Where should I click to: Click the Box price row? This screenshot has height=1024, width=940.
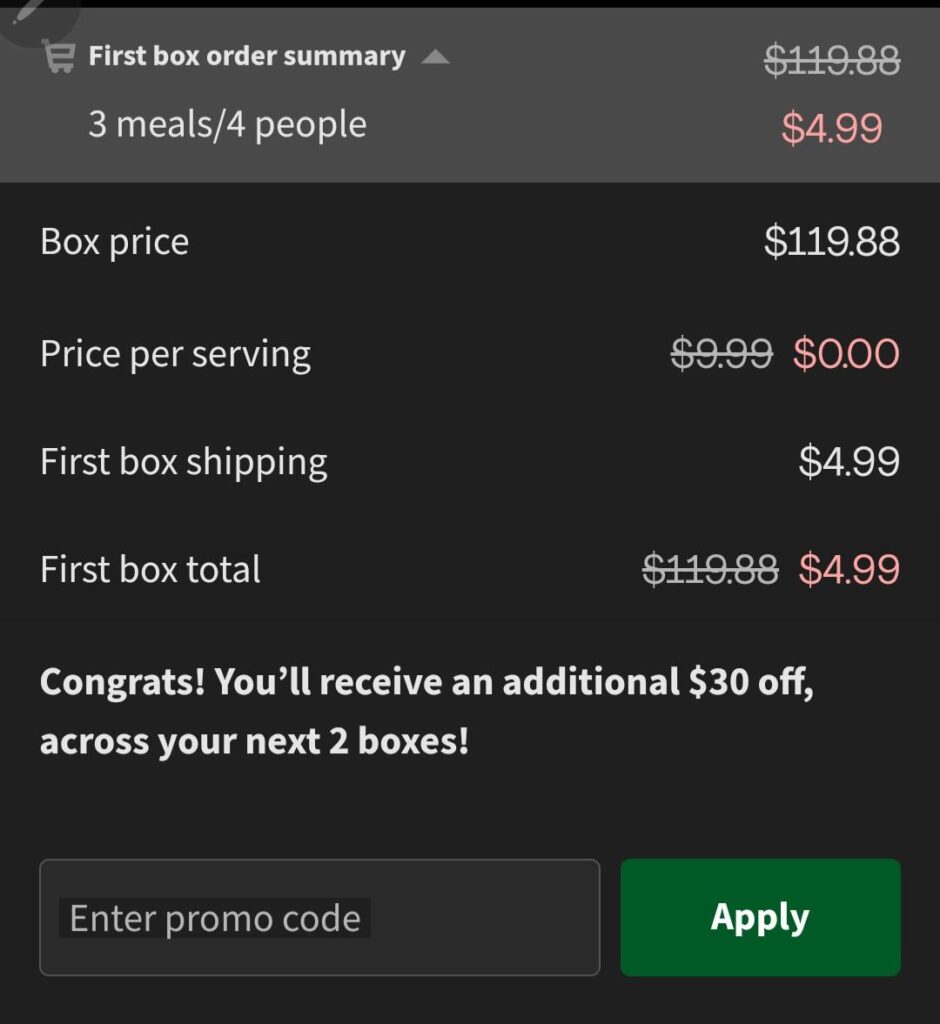pyautogui.click(x=114, y=241)
